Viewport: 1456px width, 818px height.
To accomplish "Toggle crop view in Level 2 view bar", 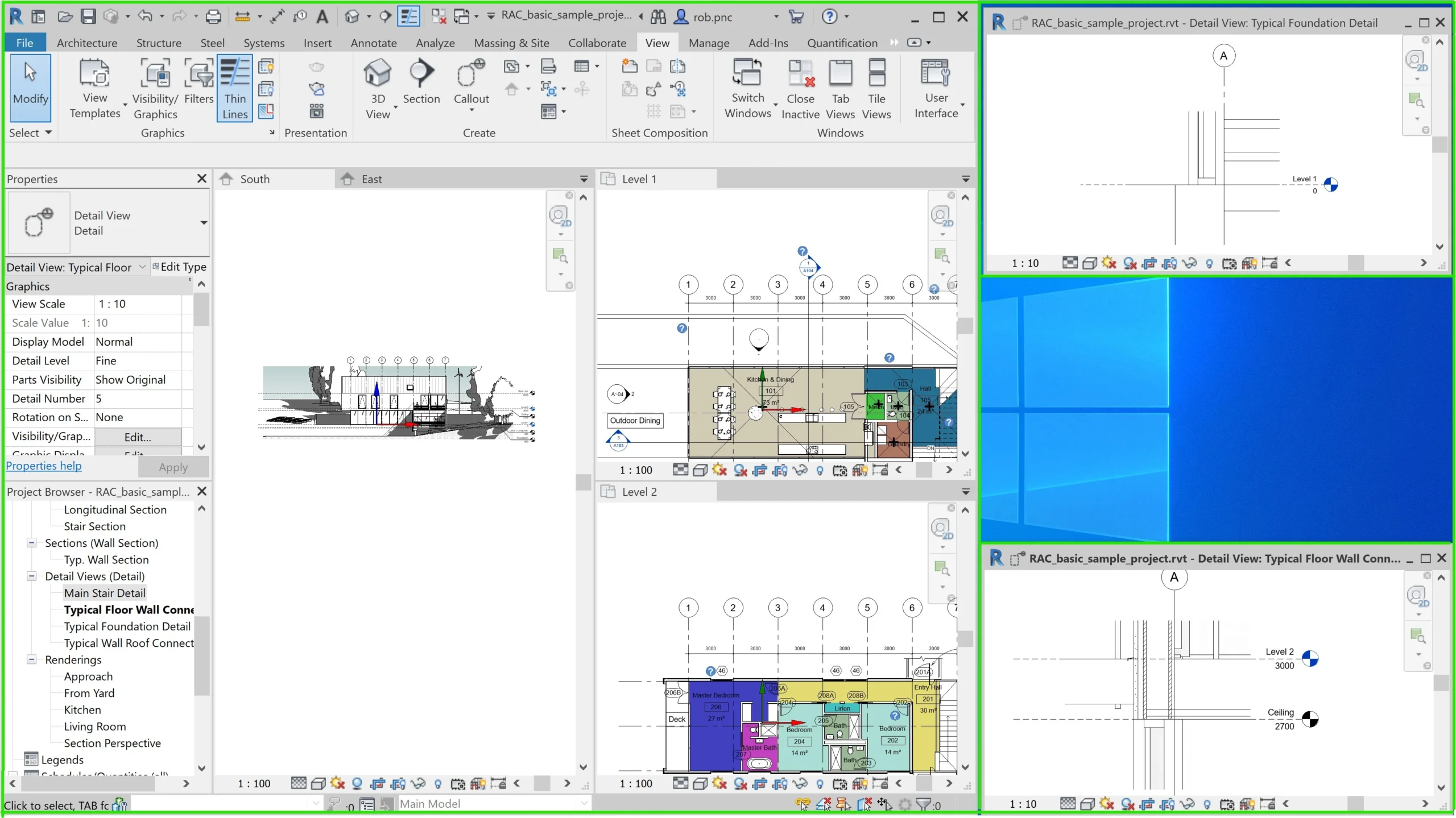I will 760,784.
